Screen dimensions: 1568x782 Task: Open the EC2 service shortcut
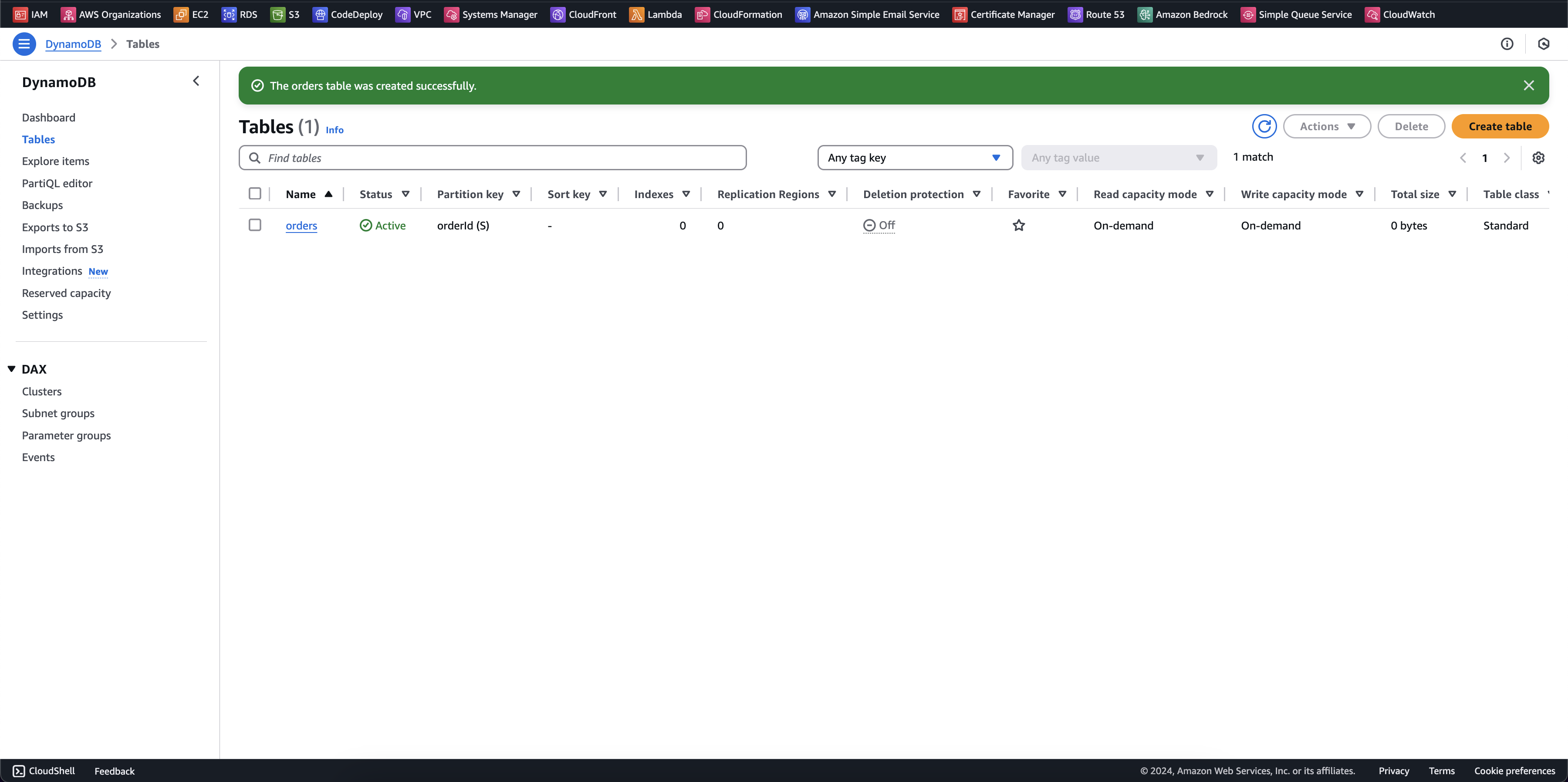(191, 15)
